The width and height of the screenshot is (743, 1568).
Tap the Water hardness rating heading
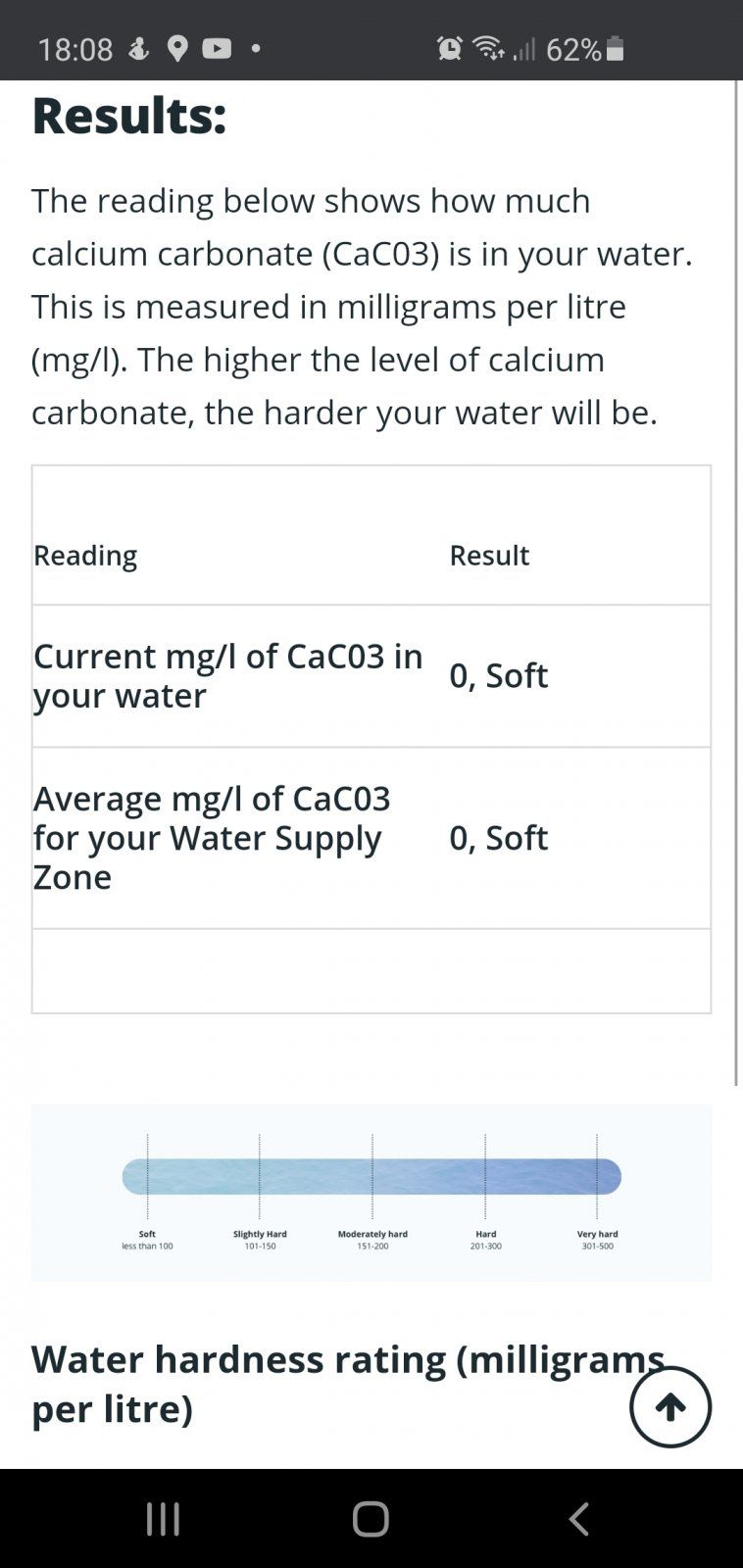348,1384
